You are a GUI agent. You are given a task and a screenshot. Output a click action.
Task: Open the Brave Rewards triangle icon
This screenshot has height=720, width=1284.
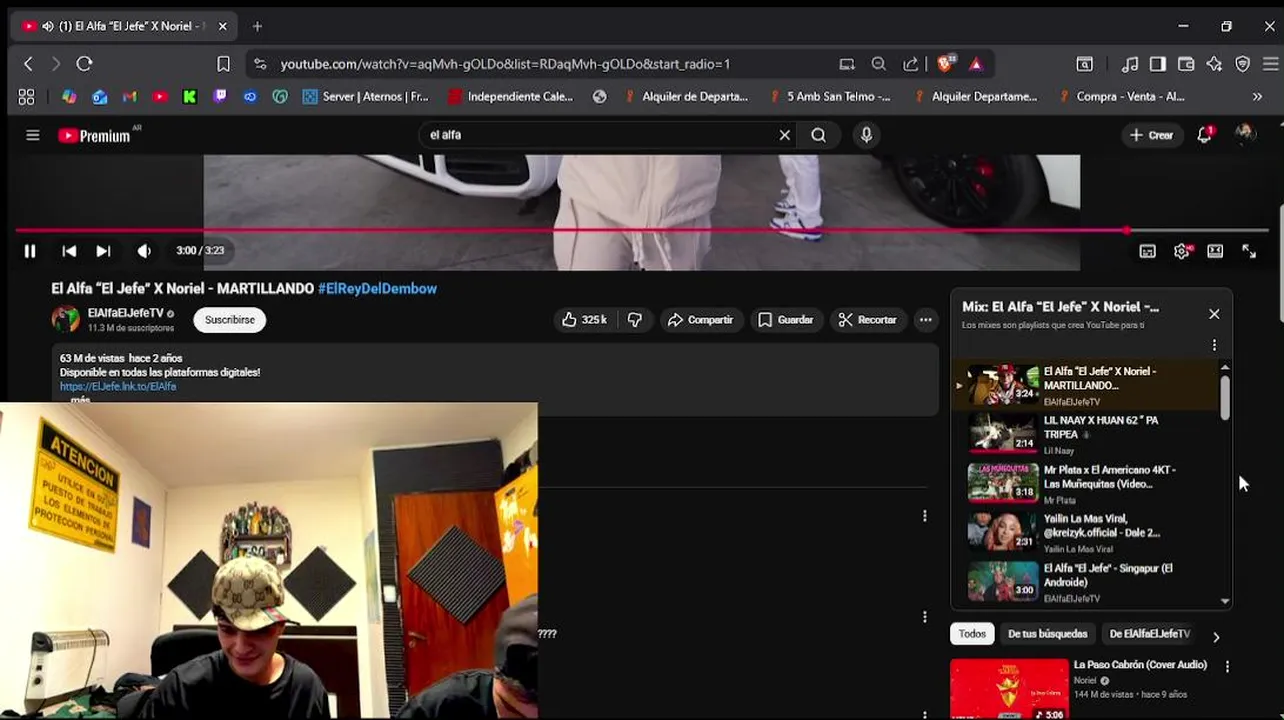click(x=976, y=64)
